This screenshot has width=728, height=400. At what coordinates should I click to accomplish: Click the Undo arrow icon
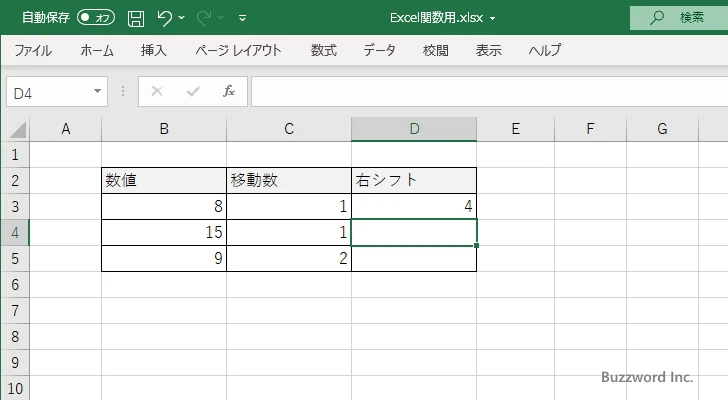click(165, 18)
